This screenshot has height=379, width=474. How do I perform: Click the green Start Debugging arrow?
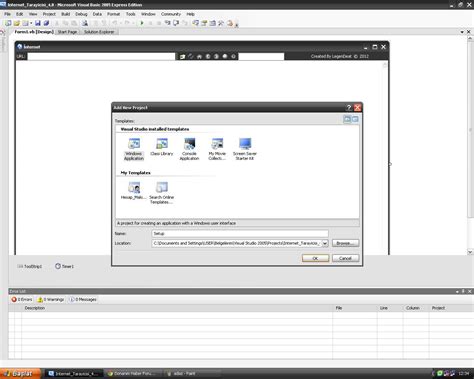[142, 23]
